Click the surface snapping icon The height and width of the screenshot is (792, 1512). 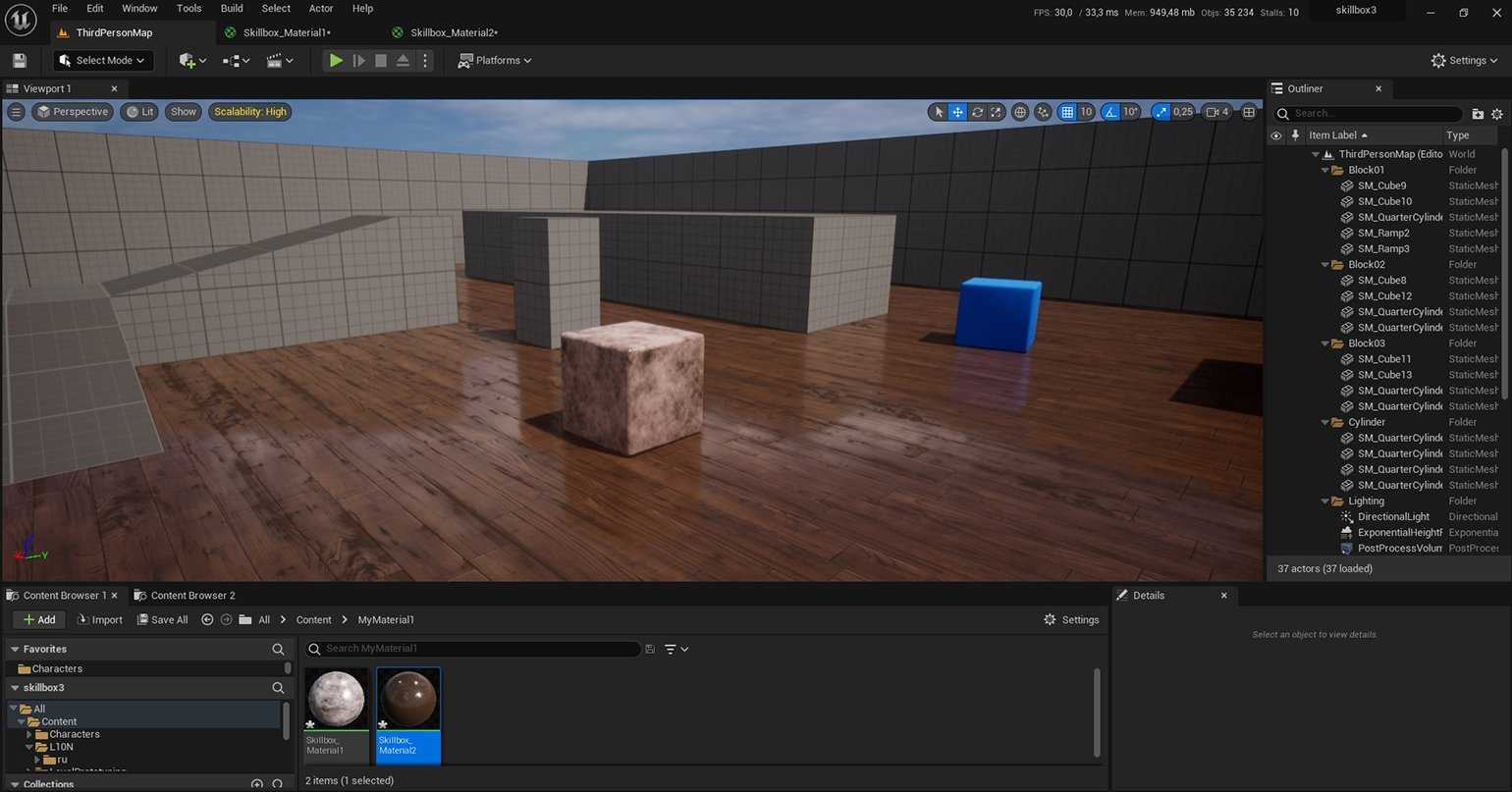pyautogui.click(x=1043, y=112)
